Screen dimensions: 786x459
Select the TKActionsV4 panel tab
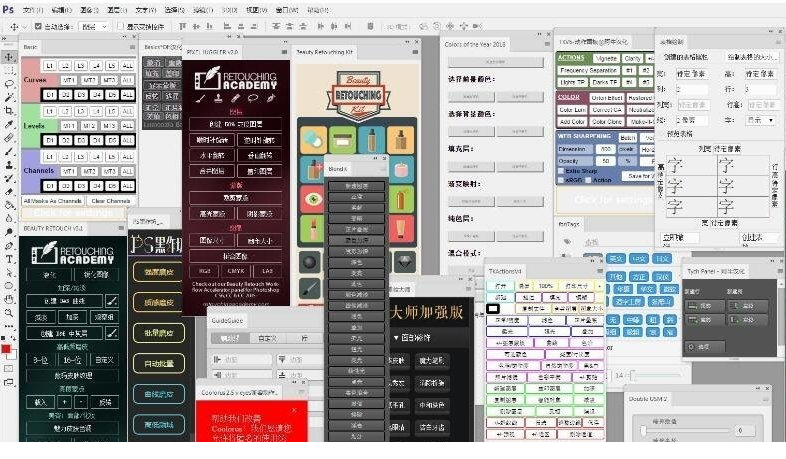click(505, 271)
